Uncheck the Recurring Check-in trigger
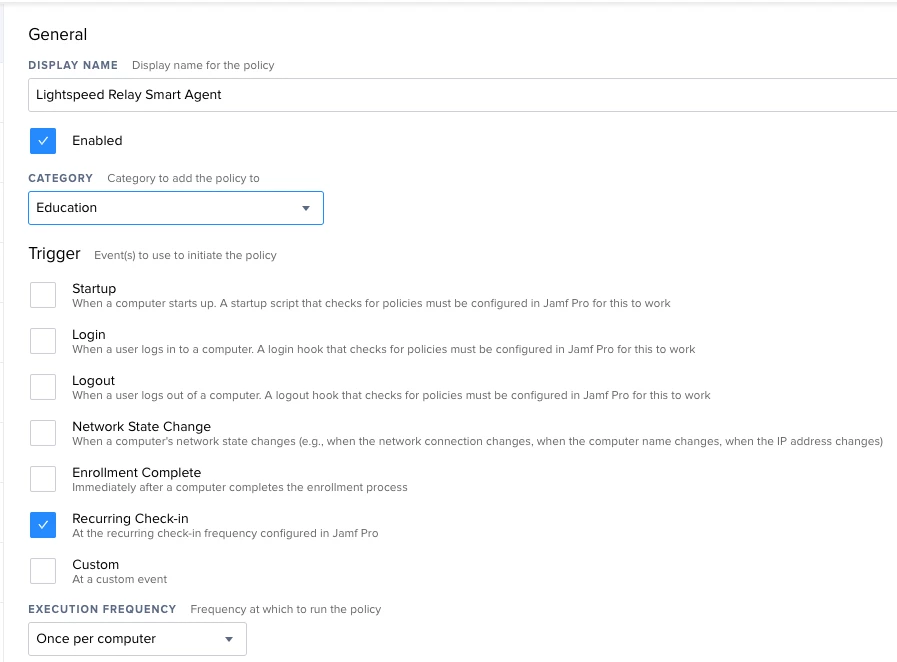Viewport: 897px width, 662px height. click(x=43, y=525)
